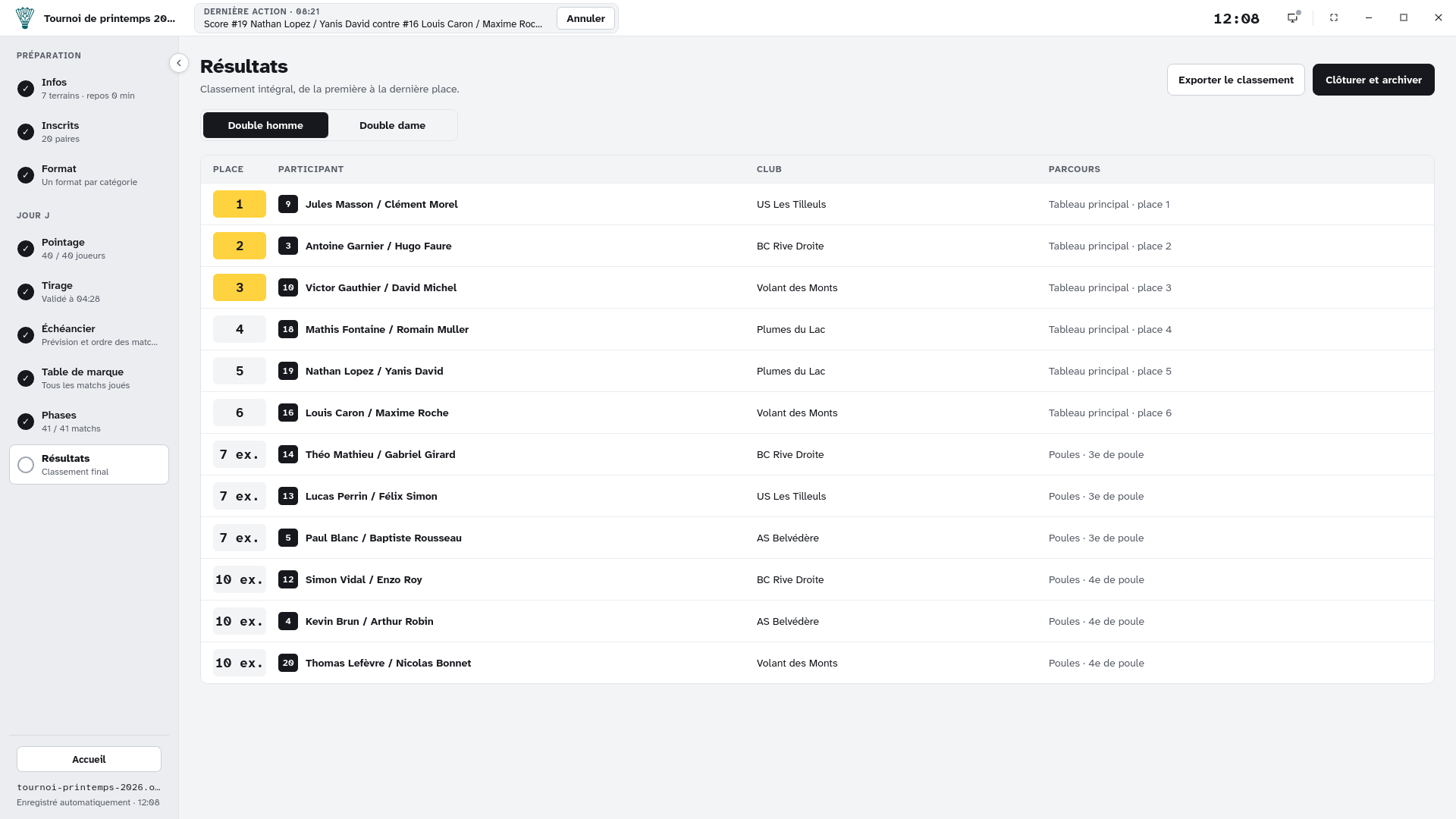This screenshot has width=1456, height=819.
Task: Click Paul Blanc / Baptiste Rousseau name
Action: pos(383,538)
